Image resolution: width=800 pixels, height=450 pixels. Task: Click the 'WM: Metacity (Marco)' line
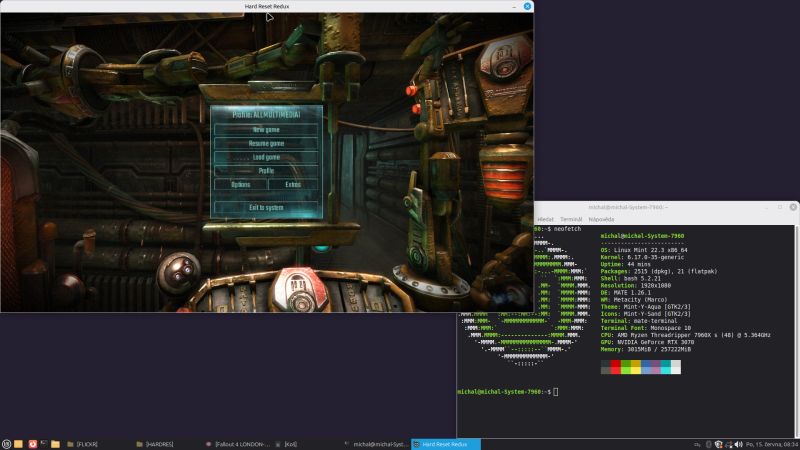point(634,300)
